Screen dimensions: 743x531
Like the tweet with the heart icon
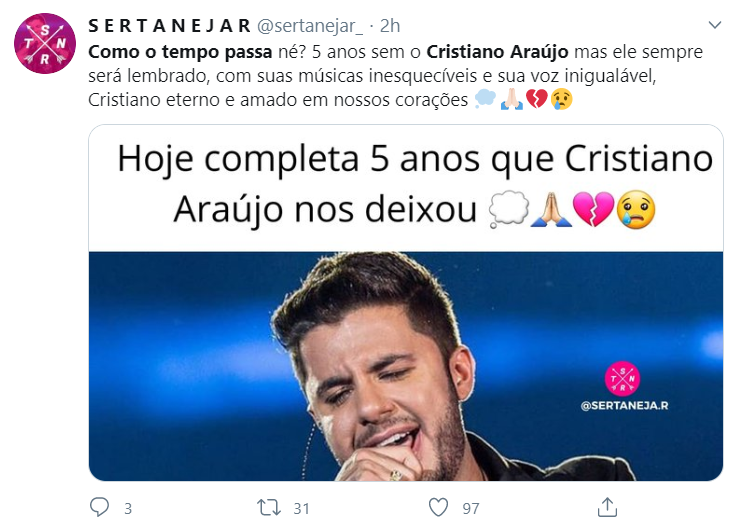point(438,507)
